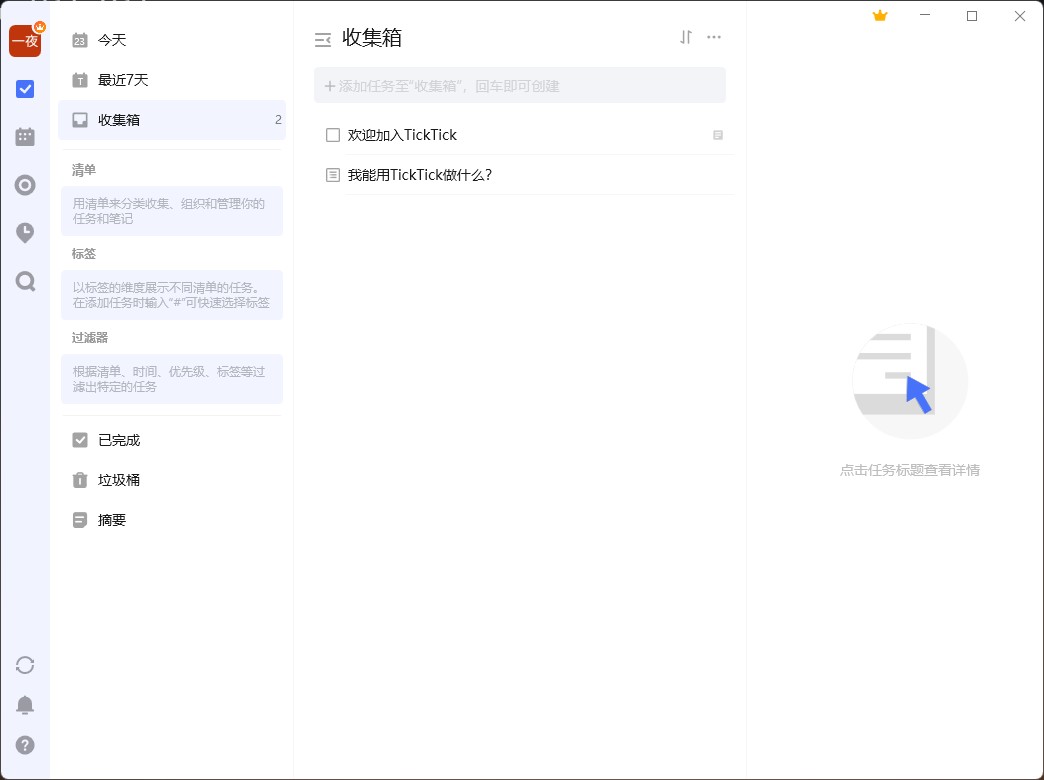Click the 最近7天 calendar icon

[80, 80]
